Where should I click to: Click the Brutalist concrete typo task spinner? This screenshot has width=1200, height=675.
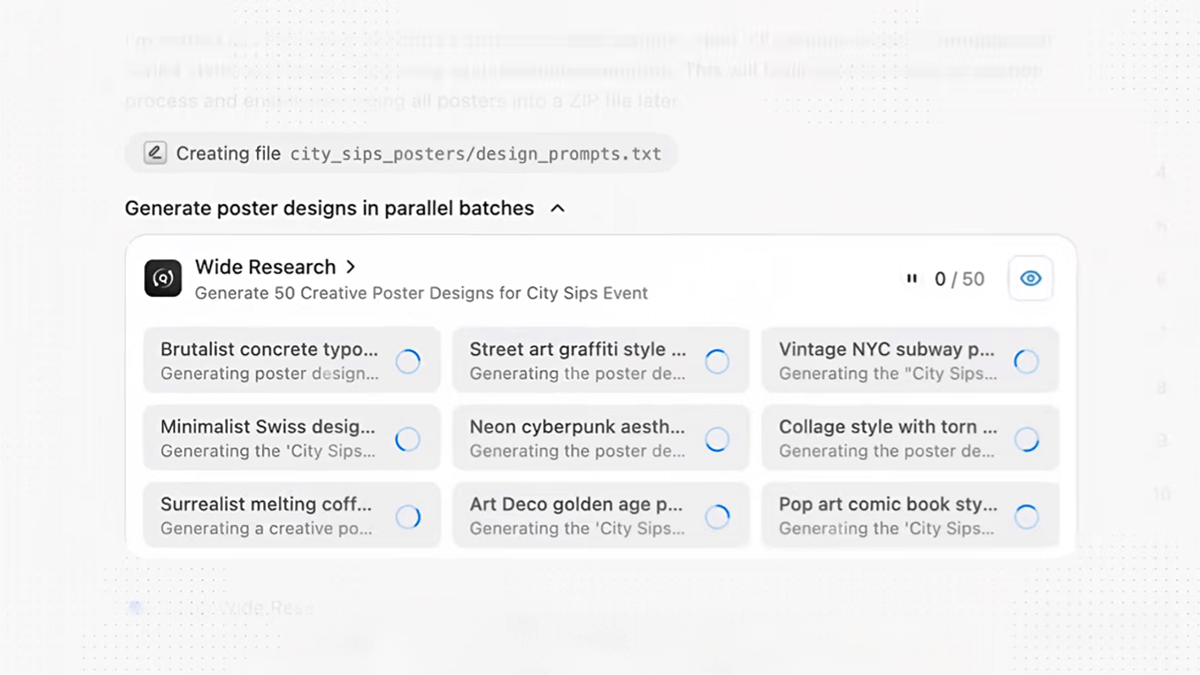(x=408, y=362)
